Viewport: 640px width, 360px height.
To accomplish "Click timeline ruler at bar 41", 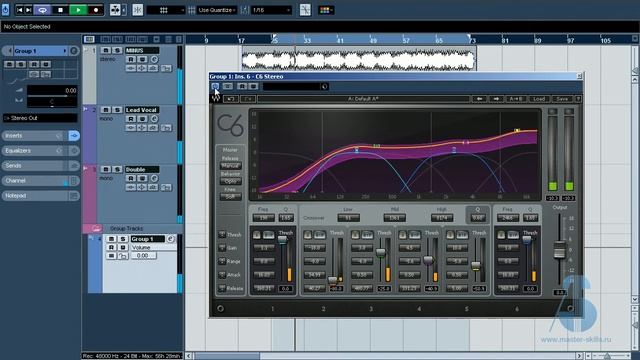I will coord(340,40).
